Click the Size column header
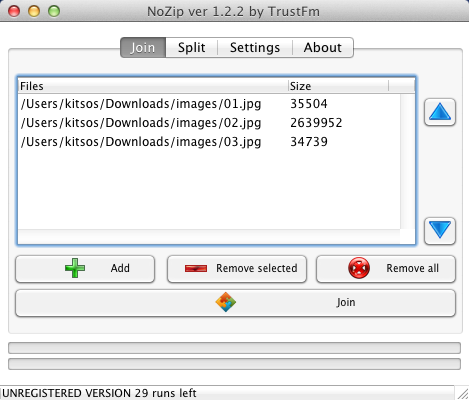Viewport: 469px width, 400px height. 338,86
